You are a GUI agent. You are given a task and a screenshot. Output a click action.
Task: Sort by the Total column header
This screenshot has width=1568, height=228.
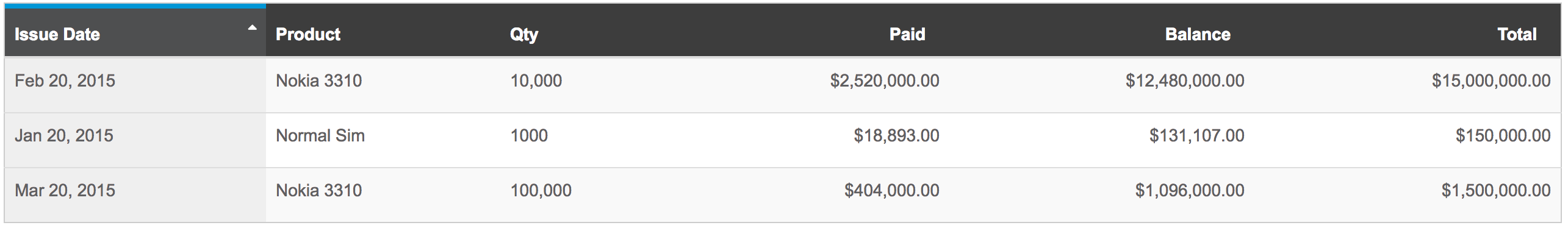point(1517,34)
